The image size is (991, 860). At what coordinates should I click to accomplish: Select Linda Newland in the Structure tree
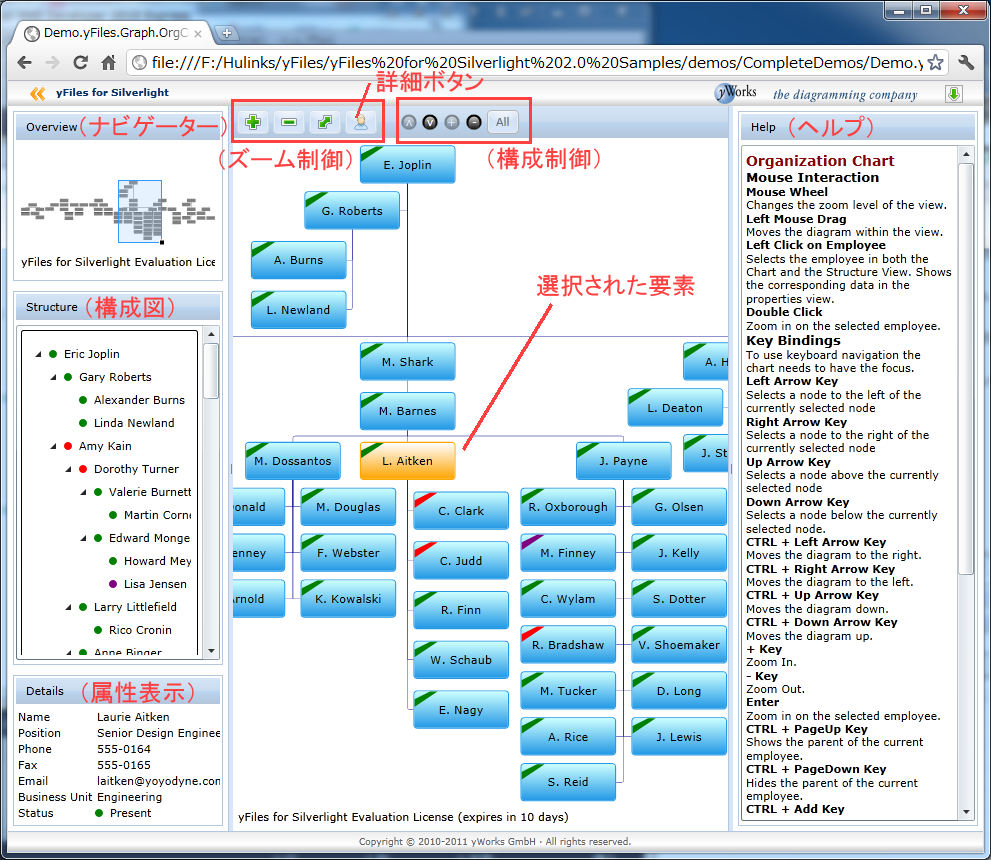pos(134,423)
